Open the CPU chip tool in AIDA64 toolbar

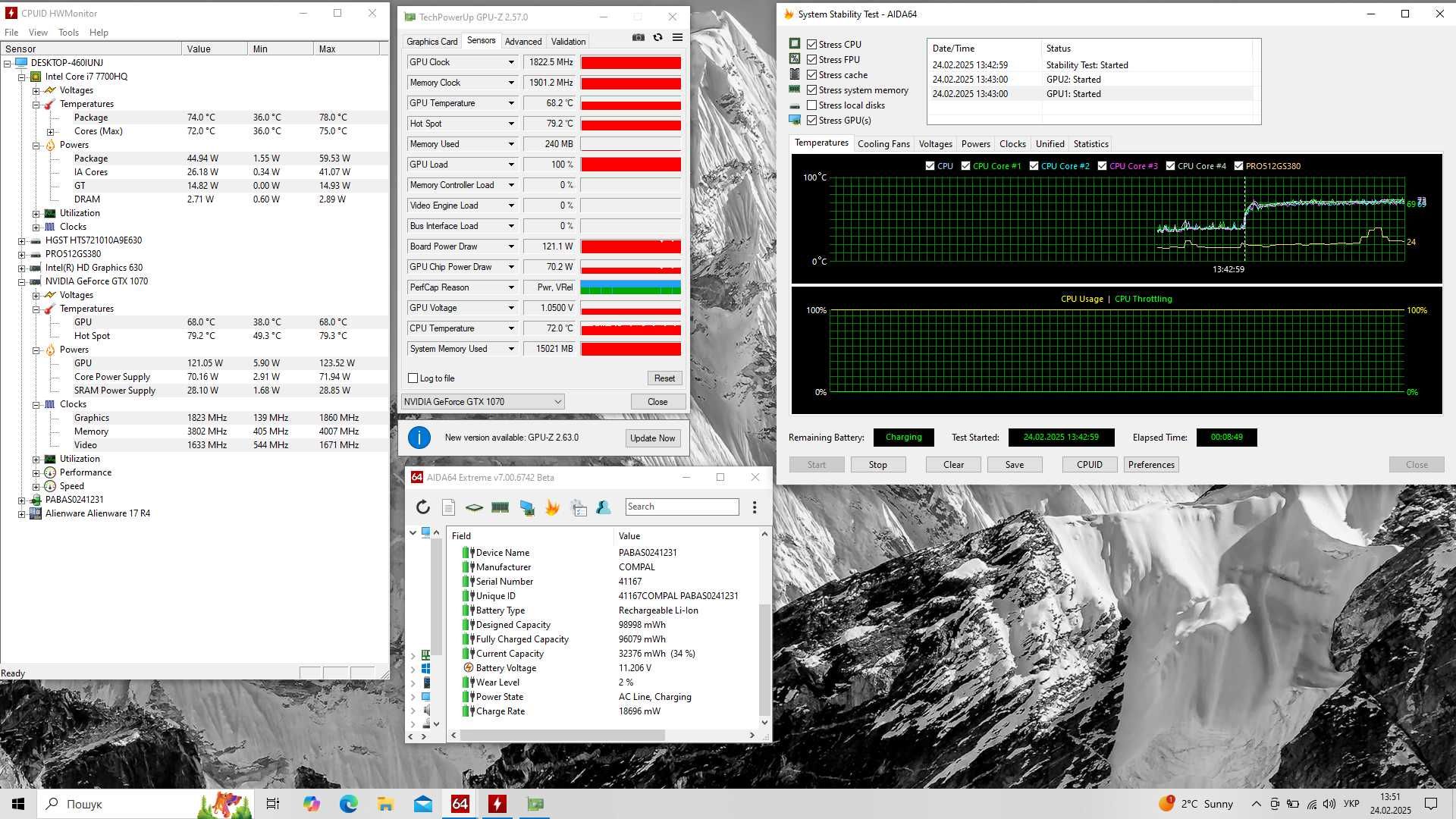pos(474,507)
